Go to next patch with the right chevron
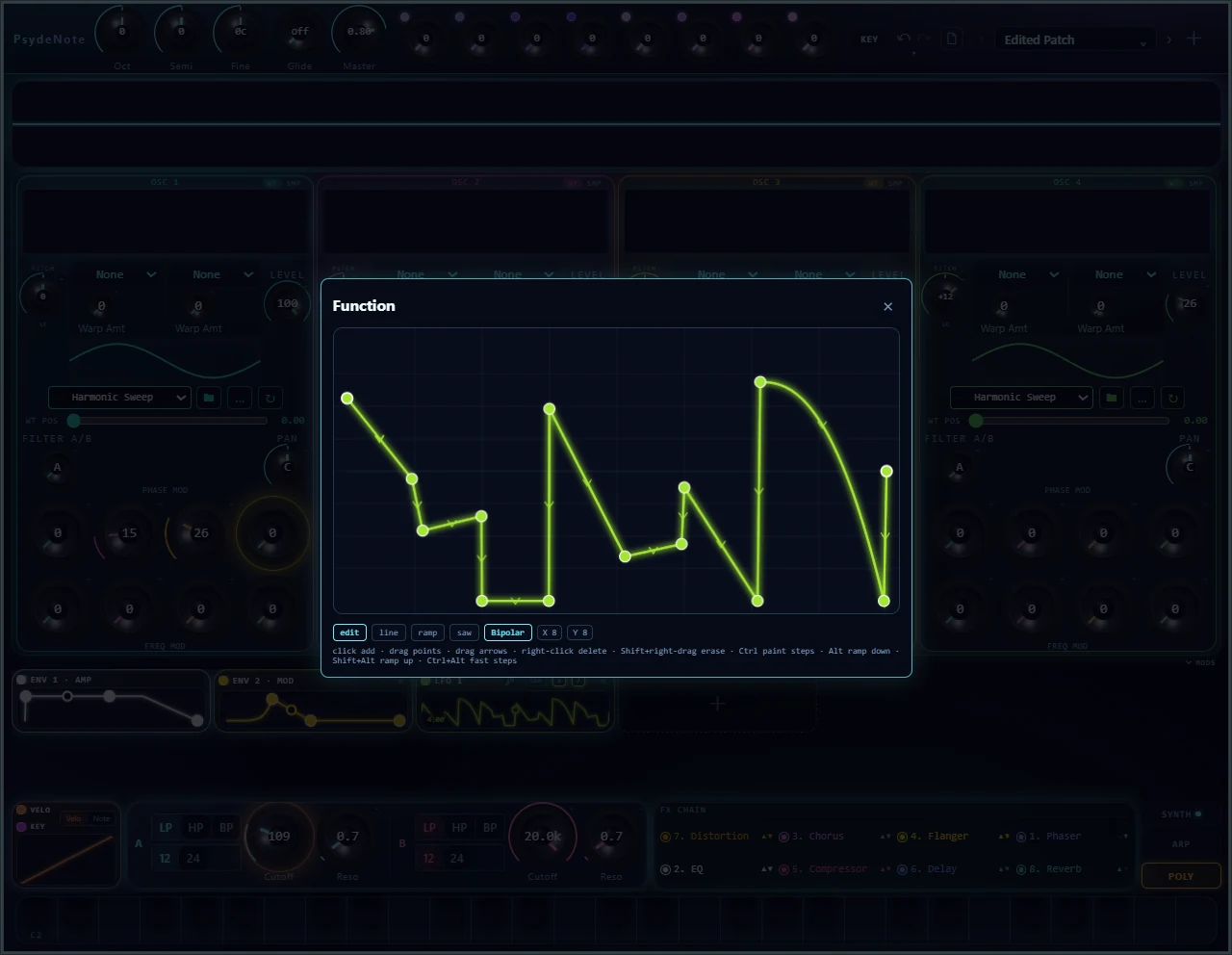The image size is (1232, 955). click(1168, 39)
